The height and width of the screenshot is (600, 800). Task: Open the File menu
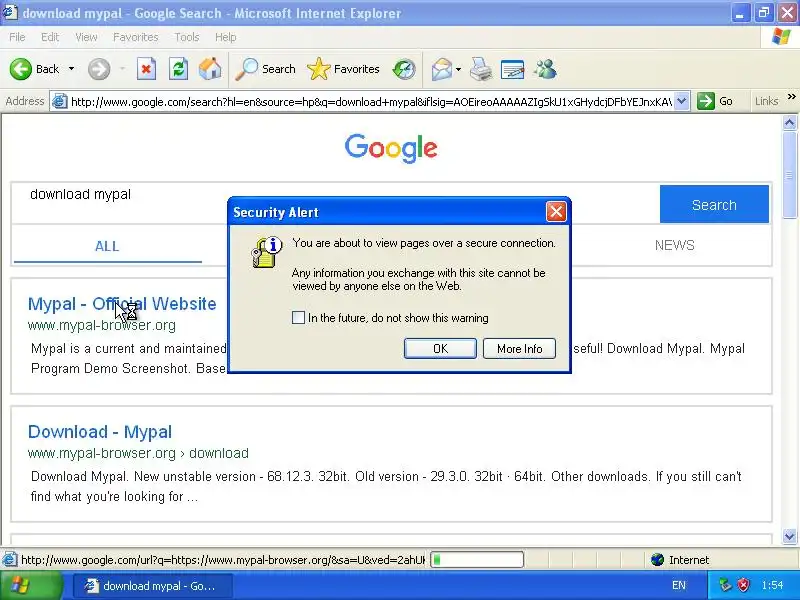(x=17, y=37)
